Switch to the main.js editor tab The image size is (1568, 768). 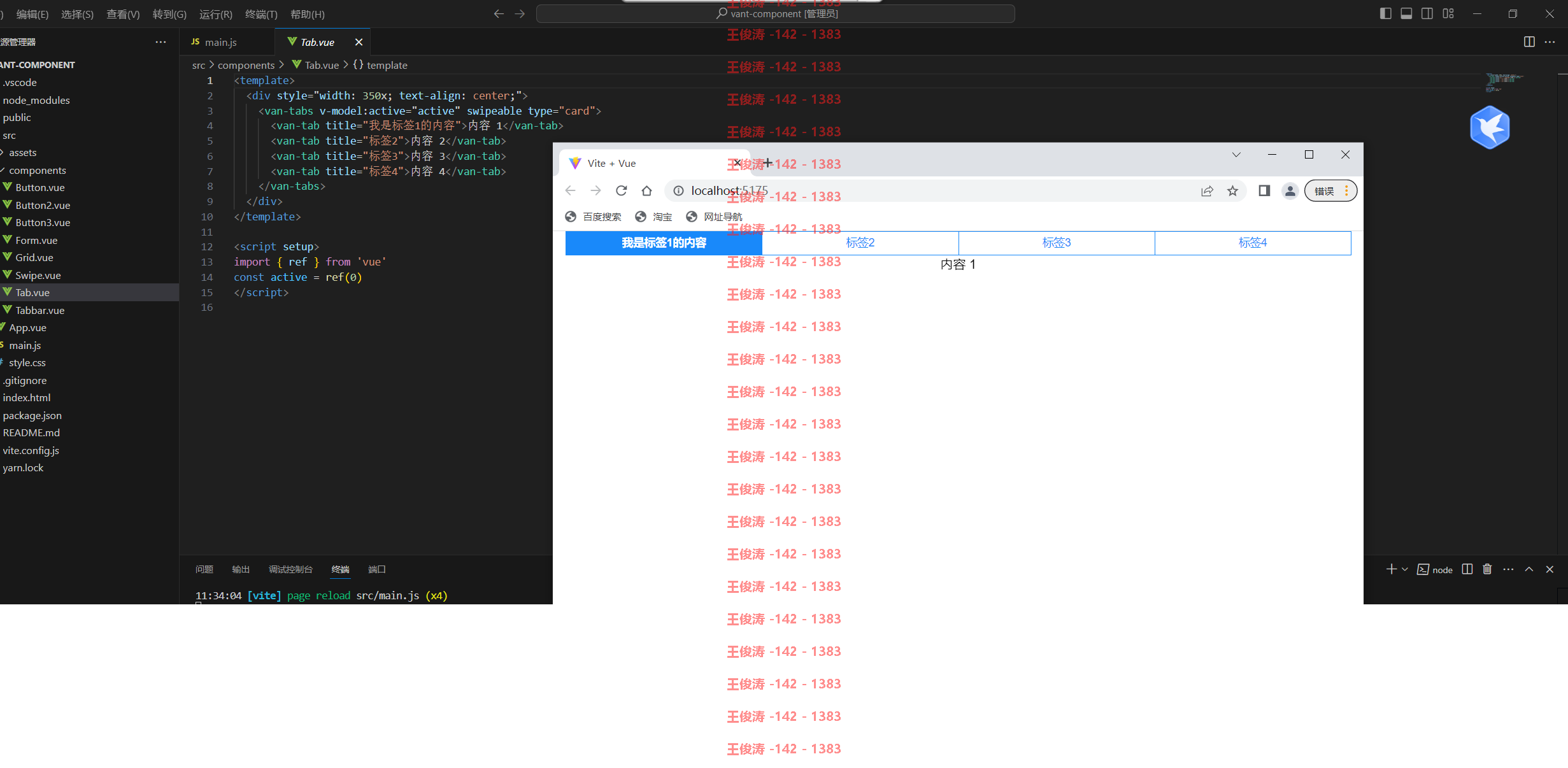tap(220, 42)
